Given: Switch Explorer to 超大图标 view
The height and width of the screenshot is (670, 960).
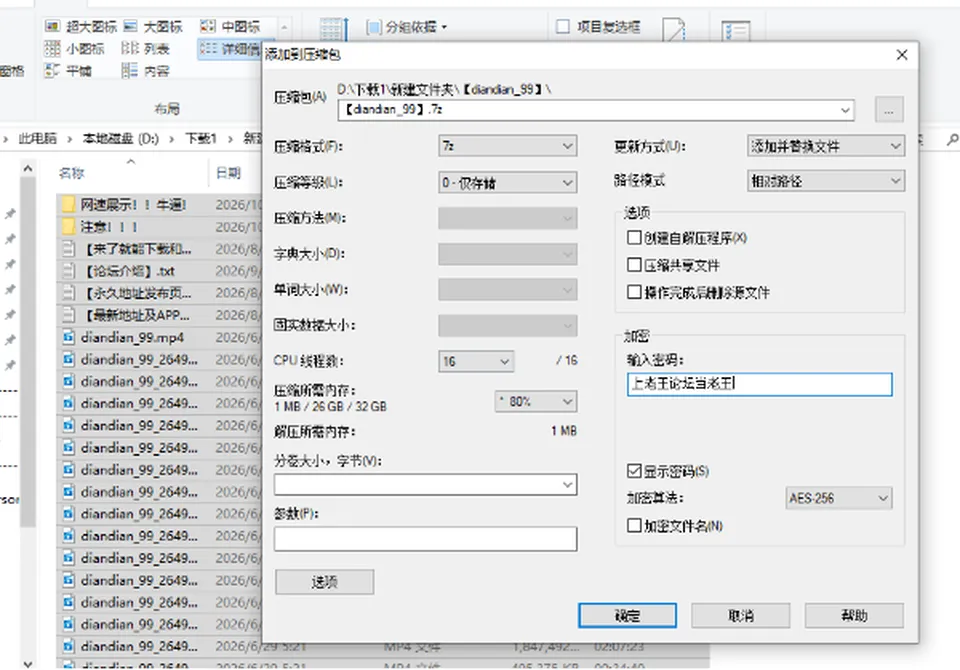Looking at the screenshot, I should pos(80,26).
